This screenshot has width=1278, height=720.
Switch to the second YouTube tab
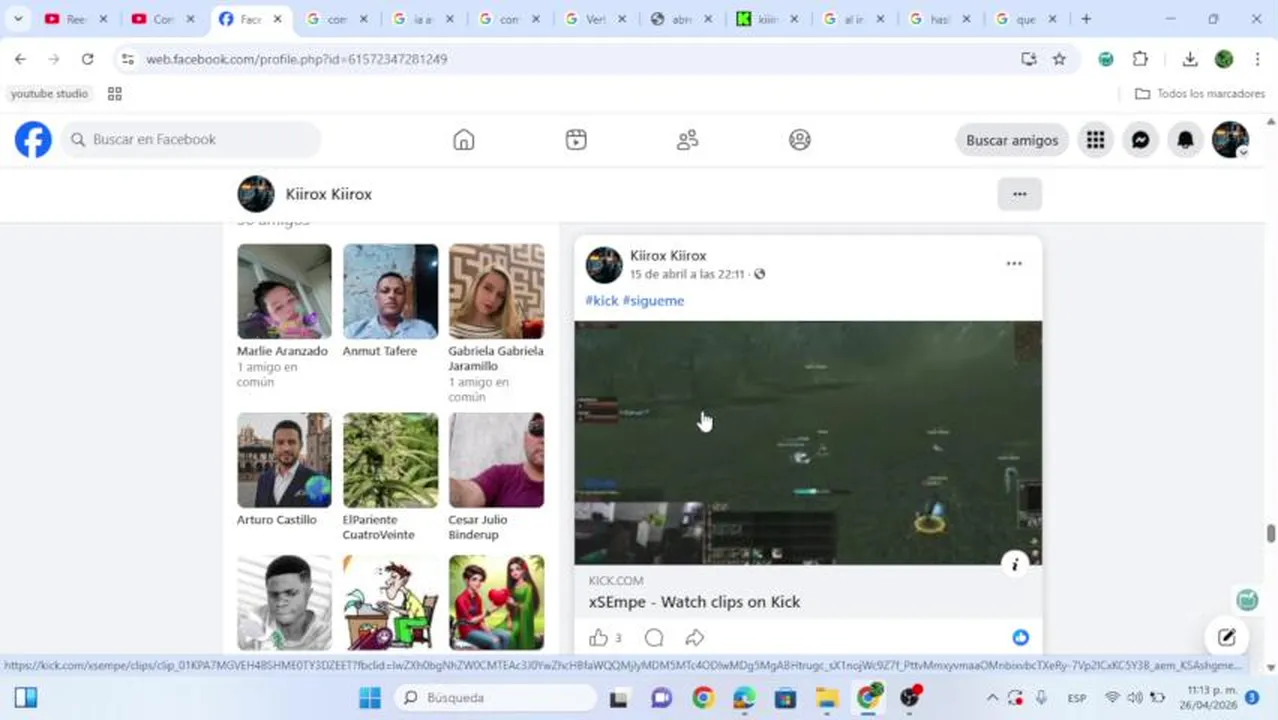pyautogui.click(x=164, y=19)
